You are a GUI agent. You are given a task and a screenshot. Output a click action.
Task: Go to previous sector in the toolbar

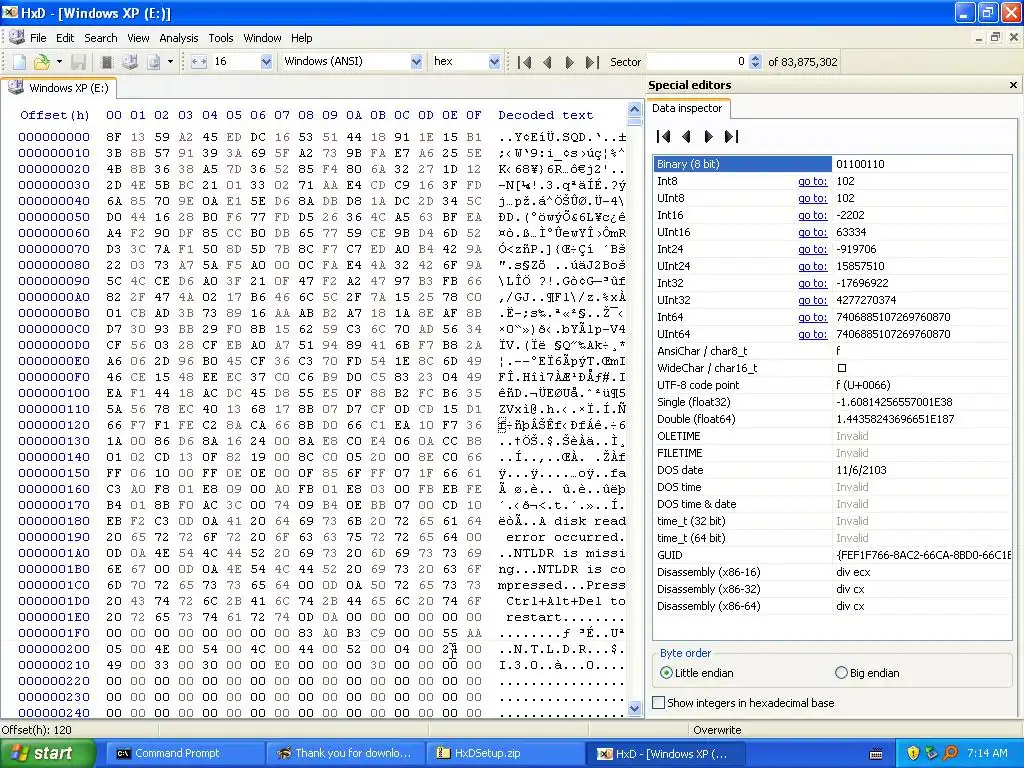pyautogui.click(x=547, y=62)
